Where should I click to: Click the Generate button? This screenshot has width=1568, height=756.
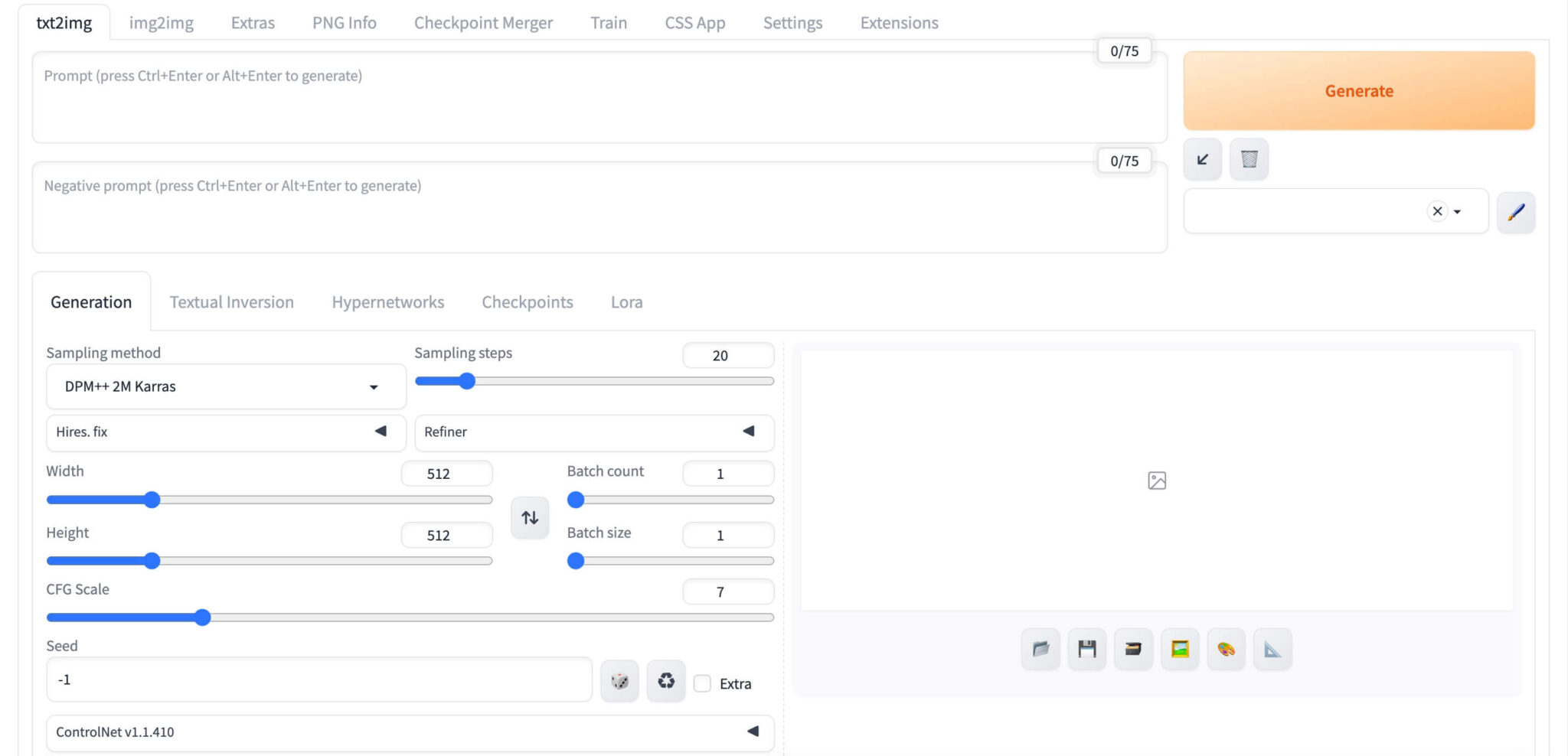coord(1358,90)
